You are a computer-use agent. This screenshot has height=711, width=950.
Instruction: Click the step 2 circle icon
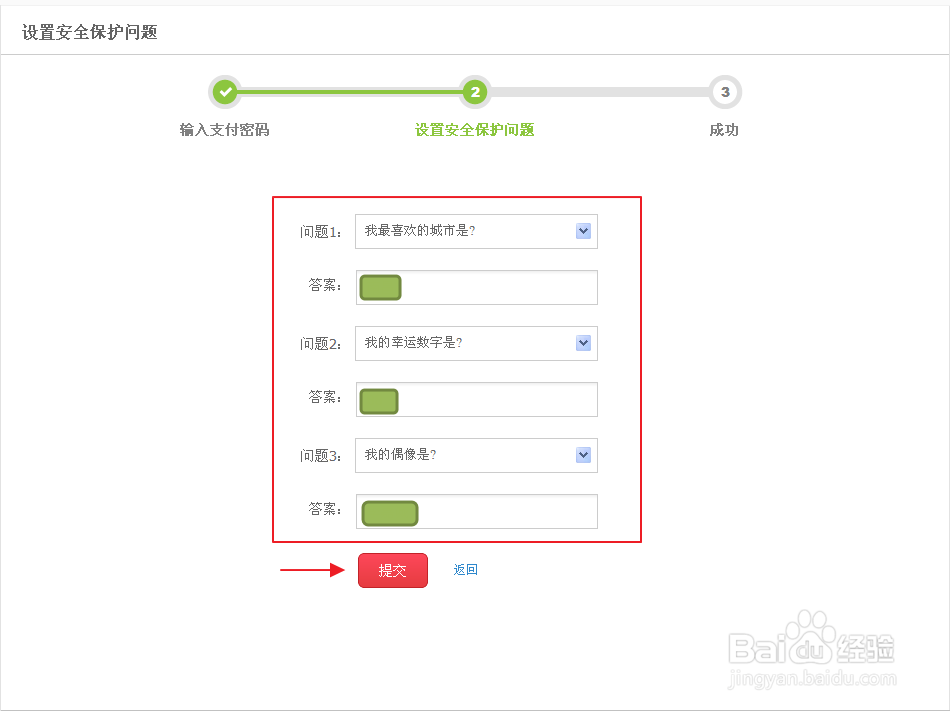point(475,92)
